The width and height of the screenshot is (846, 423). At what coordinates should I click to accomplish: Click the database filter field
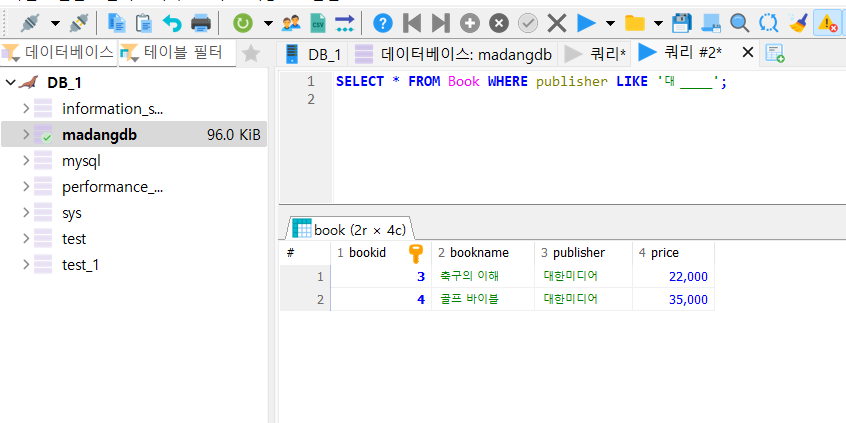(x=58, y=53)
